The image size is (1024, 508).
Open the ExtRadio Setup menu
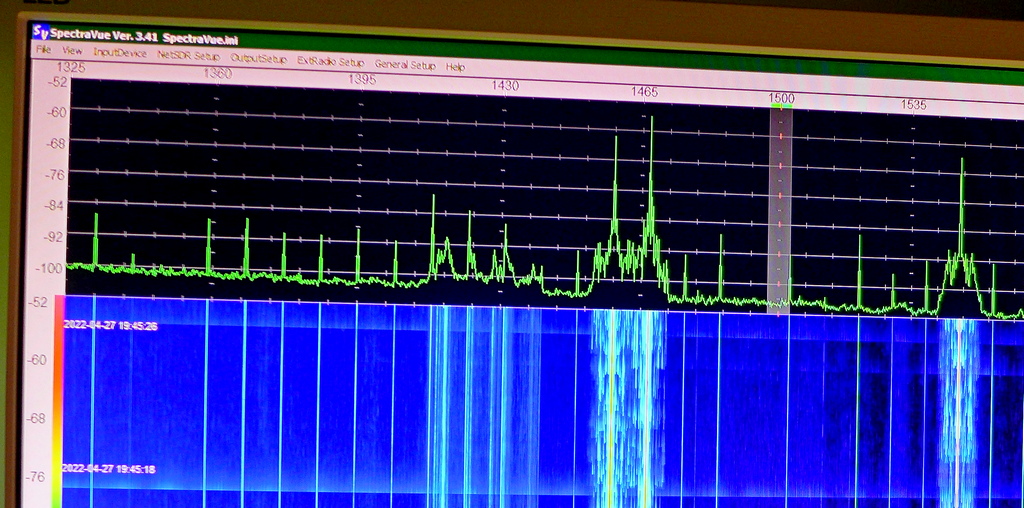tap(330, 61)
